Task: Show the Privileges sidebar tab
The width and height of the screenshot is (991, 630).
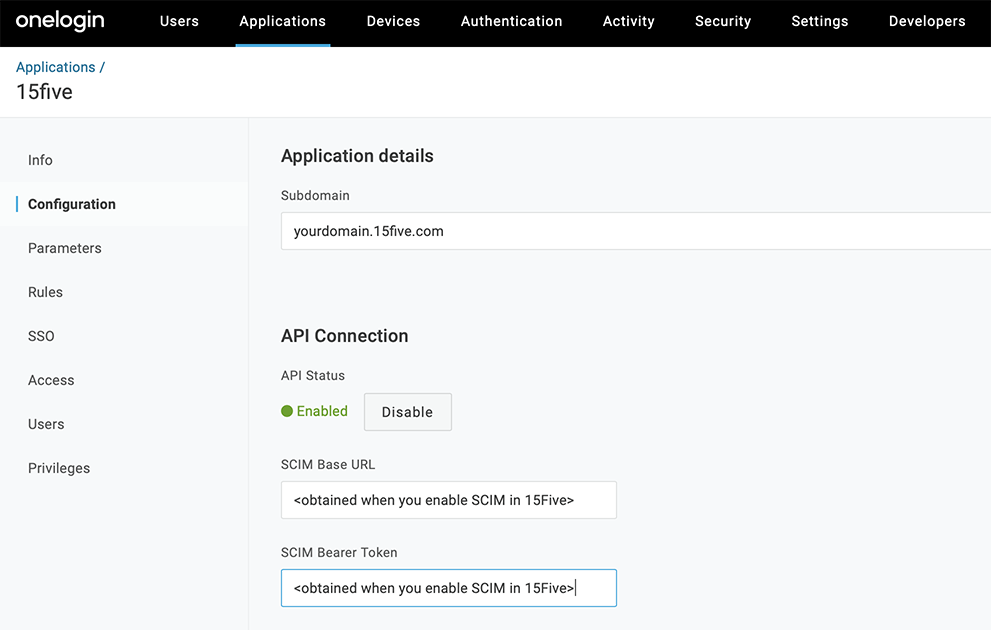Action: click(x=59, y=468)
